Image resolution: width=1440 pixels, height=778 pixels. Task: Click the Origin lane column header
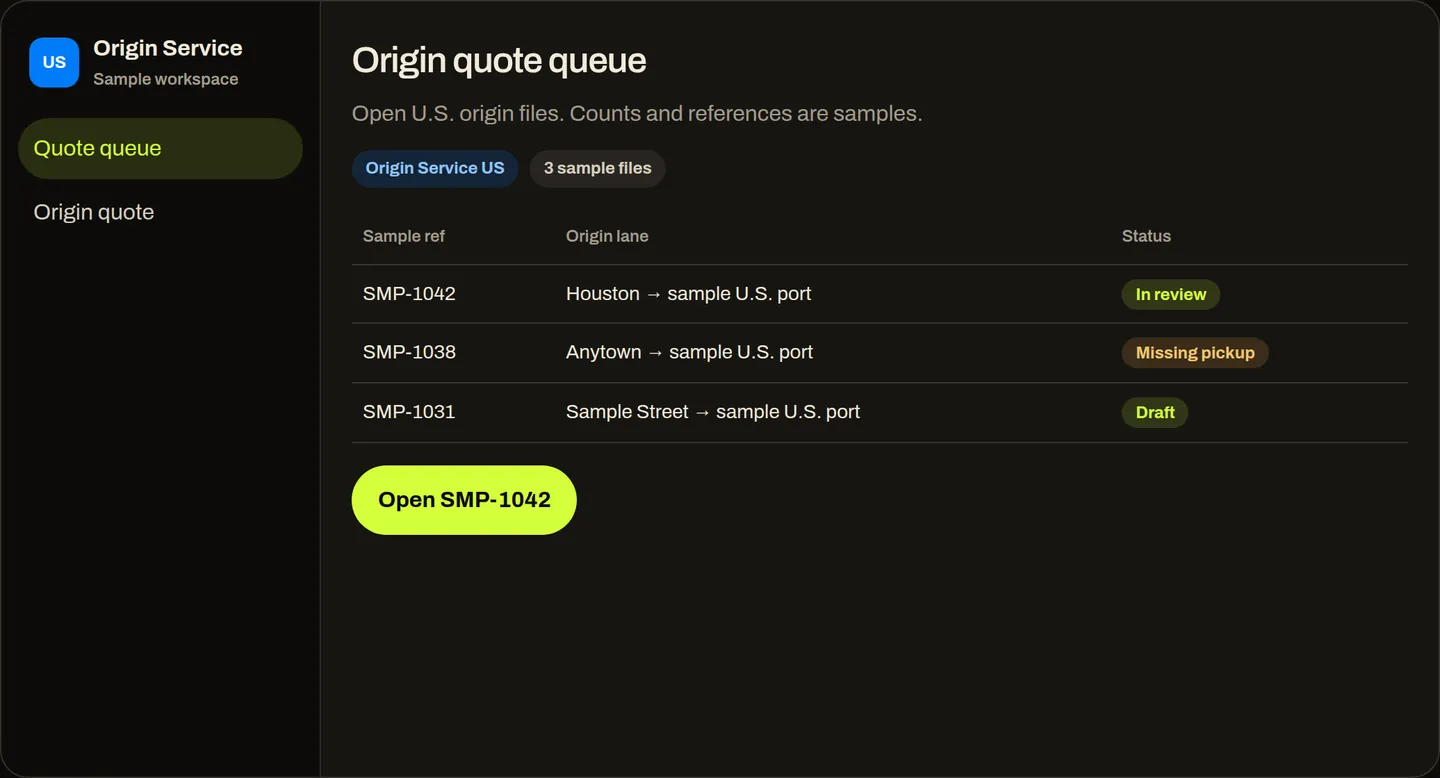(x=607, y=236)
